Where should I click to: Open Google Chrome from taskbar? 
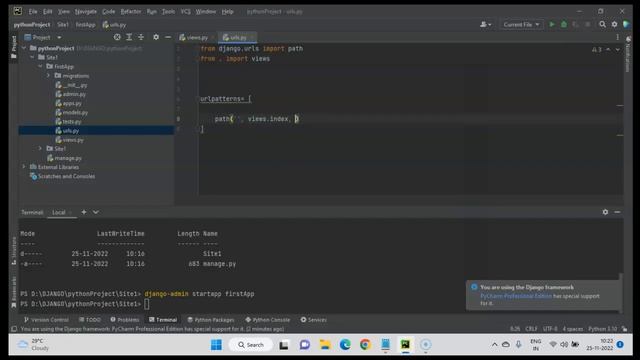tap(365, 345)
